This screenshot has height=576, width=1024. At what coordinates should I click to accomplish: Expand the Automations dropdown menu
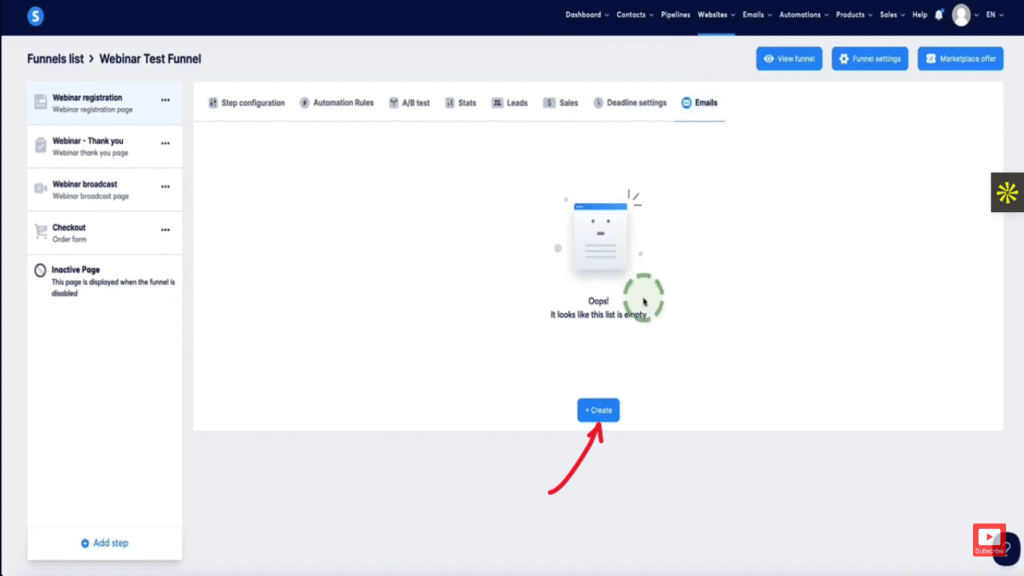803,15
